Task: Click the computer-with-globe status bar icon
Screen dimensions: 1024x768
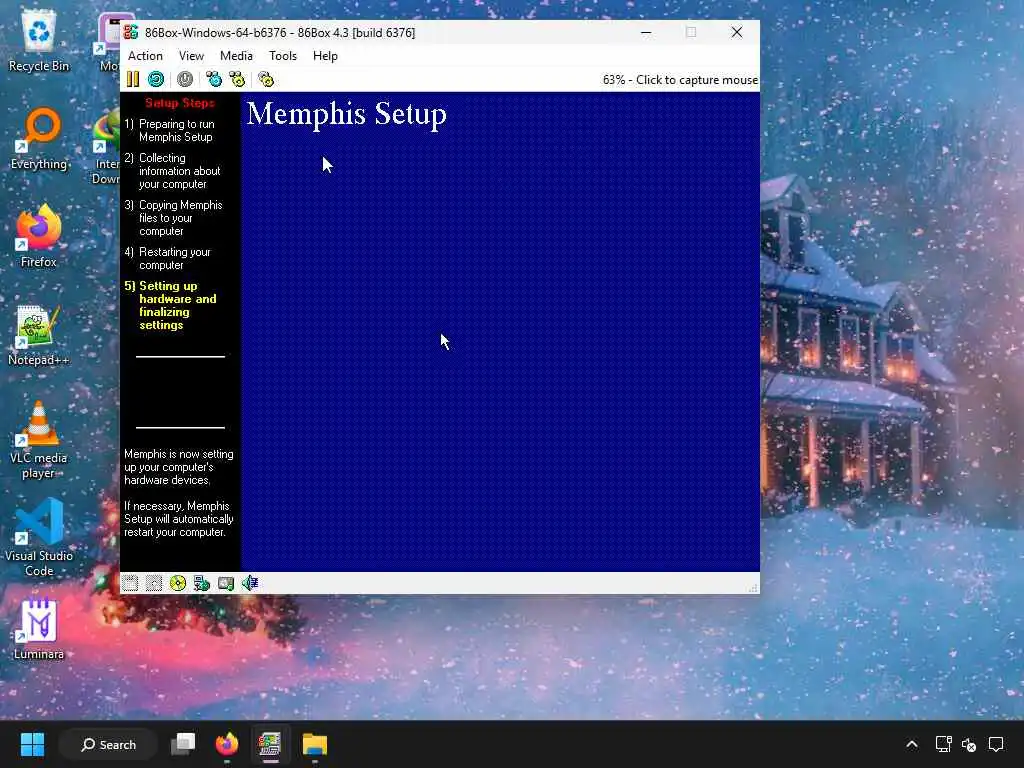Action: pyautogui.click(x=202, y=583)
